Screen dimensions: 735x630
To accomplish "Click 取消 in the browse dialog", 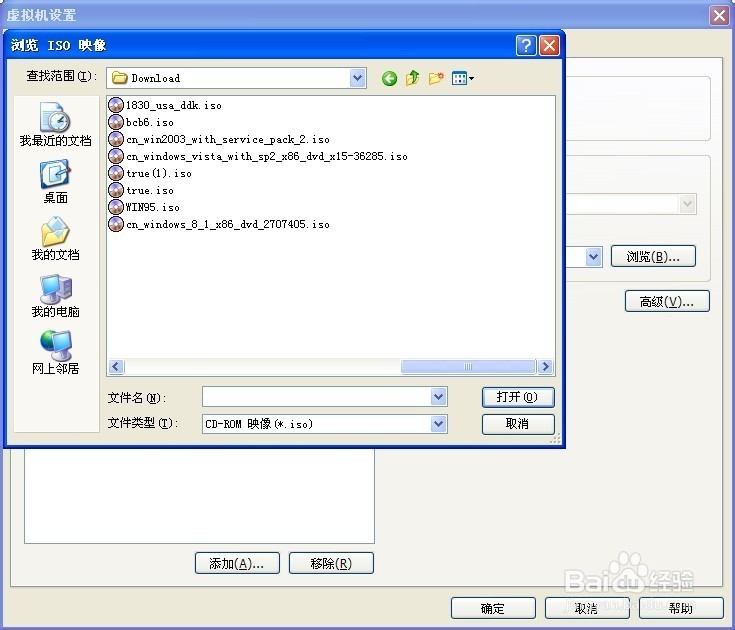I will coord(518,424).
